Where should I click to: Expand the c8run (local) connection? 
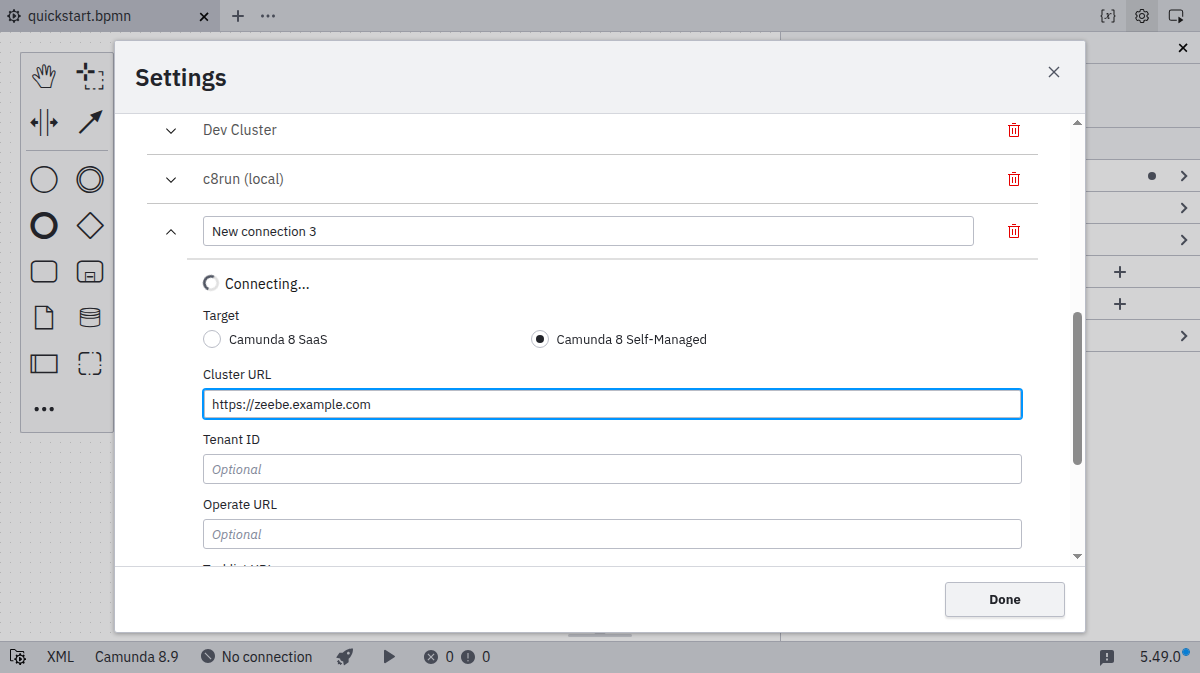[171, 179]
